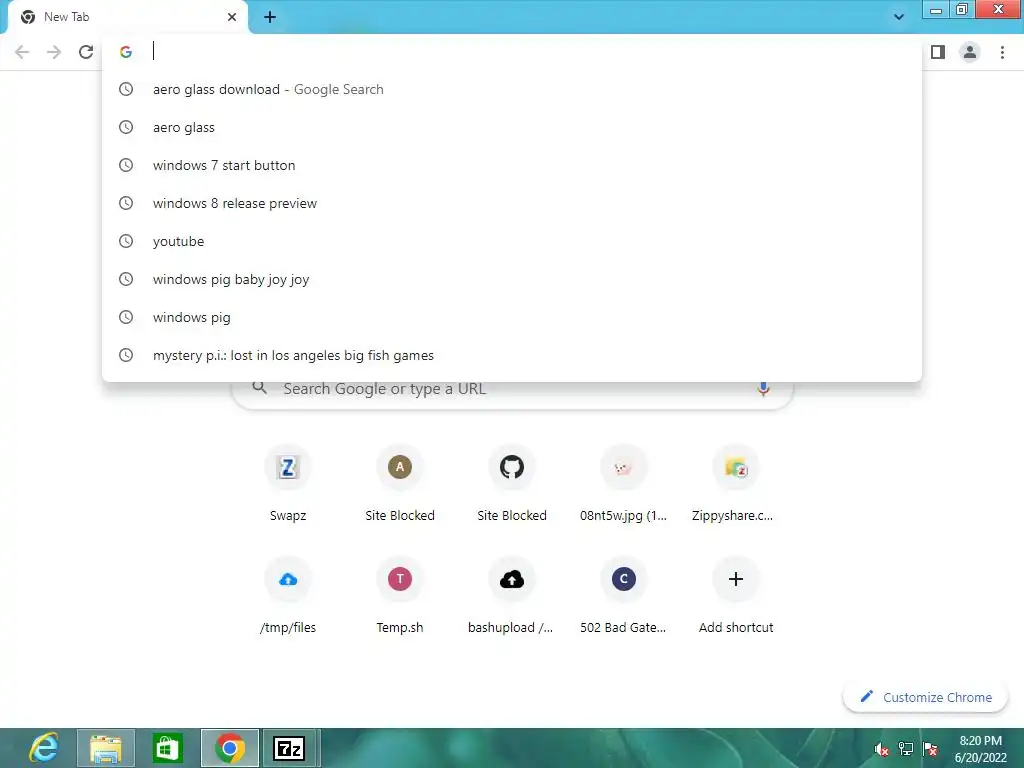Pick the 'windows pig' history suggestion
Image resolution: width=1024 pixels, height=768 pixels.
pos(512,317)
